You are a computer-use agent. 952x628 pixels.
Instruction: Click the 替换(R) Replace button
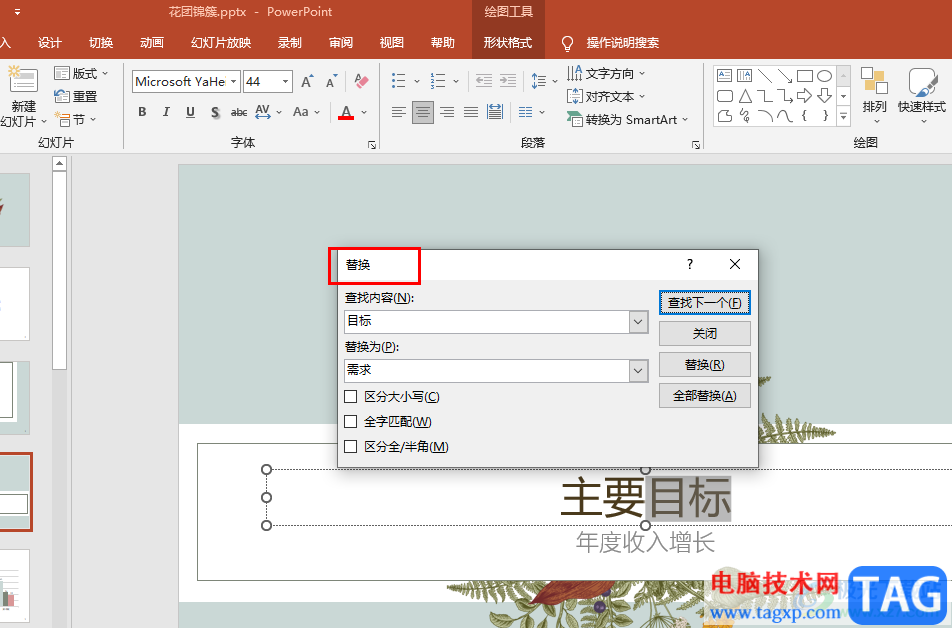(704, 364)
